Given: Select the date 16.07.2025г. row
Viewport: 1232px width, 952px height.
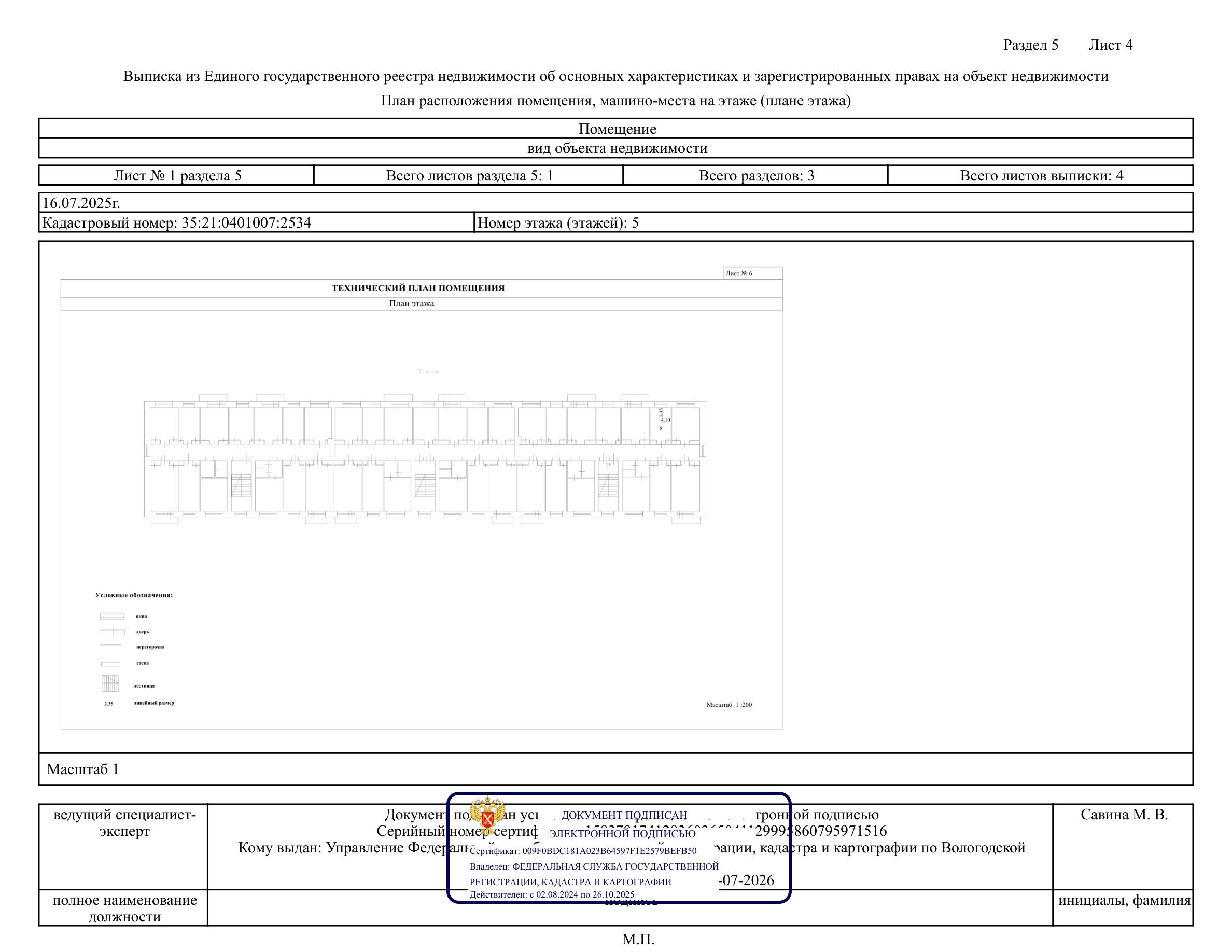Looking at the screenshot, I should pos(81,202).
